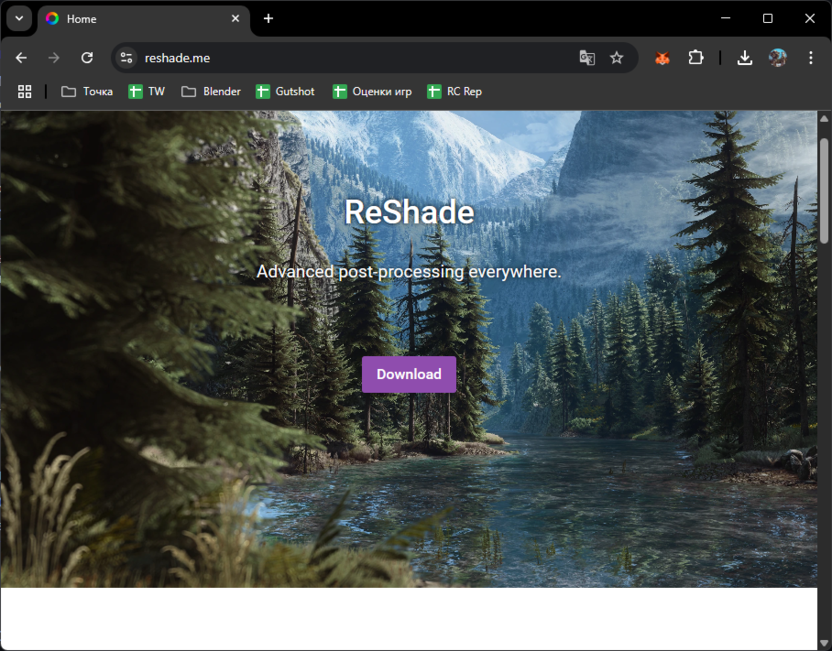Screen dimensions: 832x651
Task: Open the Gutshot bookmark
Action: (285, 91)
